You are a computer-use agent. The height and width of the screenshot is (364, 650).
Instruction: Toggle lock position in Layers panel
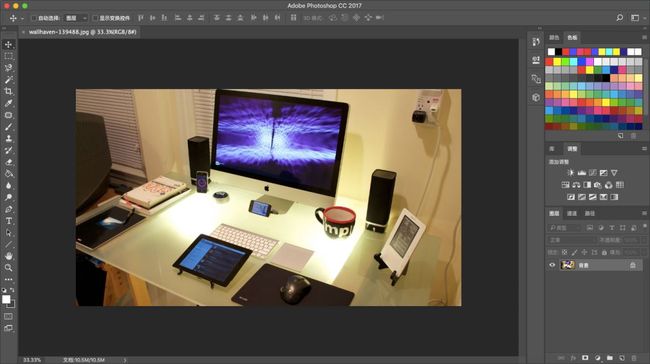(584, 252)
